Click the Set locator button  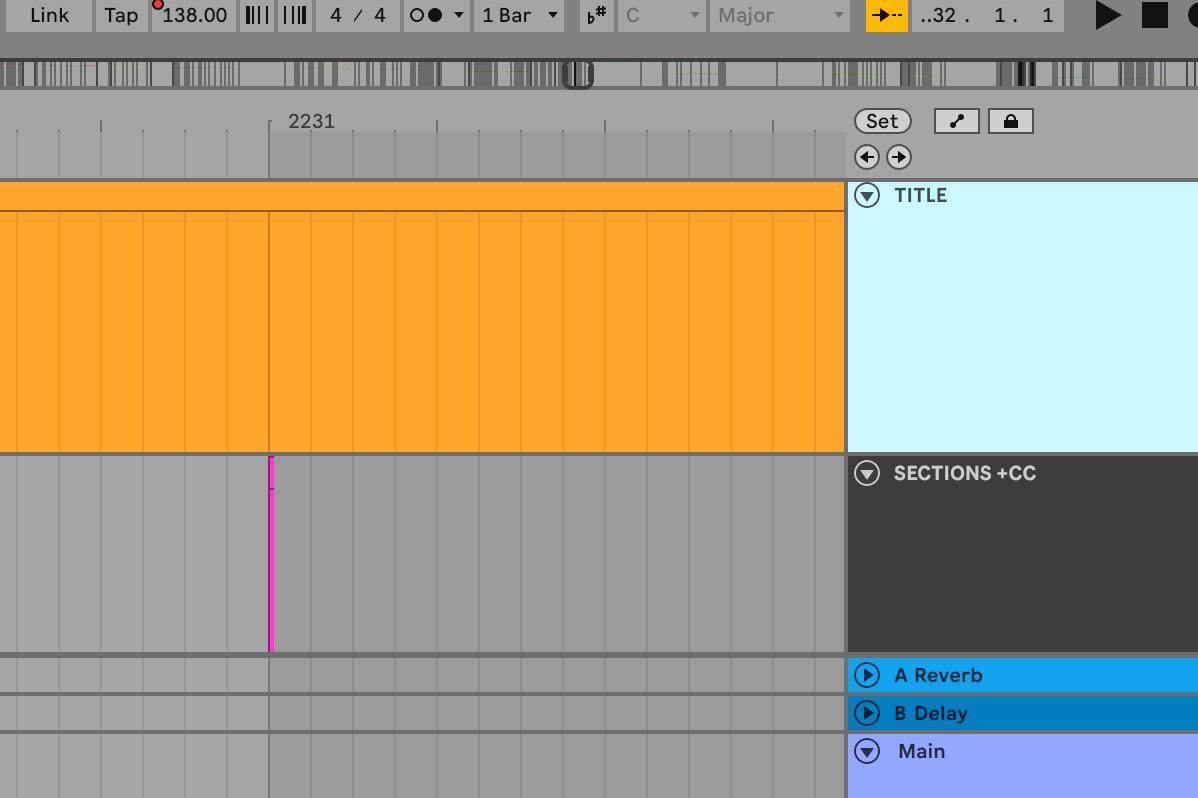pos(882,121)
